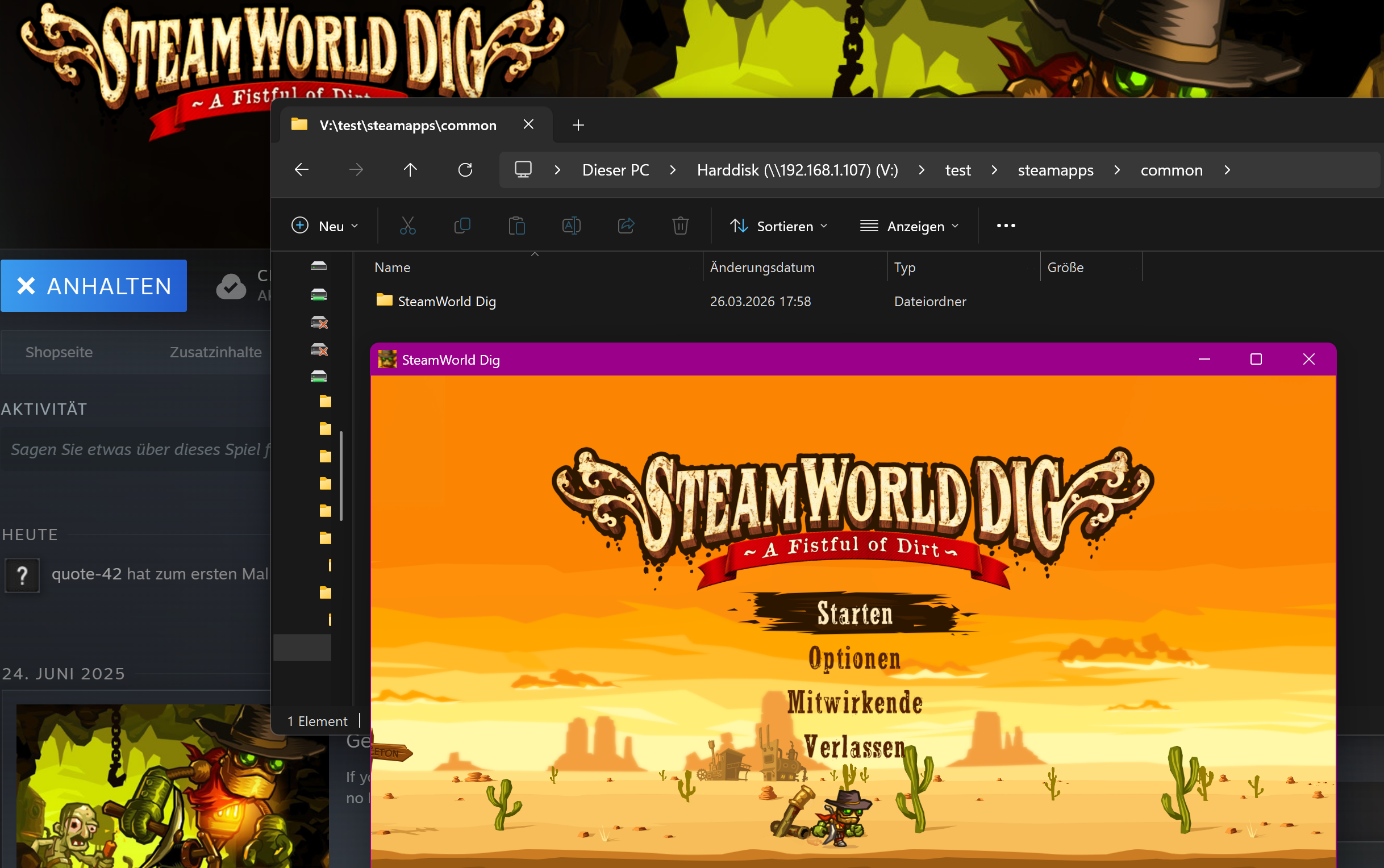
Task: Click the Share icon
Action: coord(626,226)
